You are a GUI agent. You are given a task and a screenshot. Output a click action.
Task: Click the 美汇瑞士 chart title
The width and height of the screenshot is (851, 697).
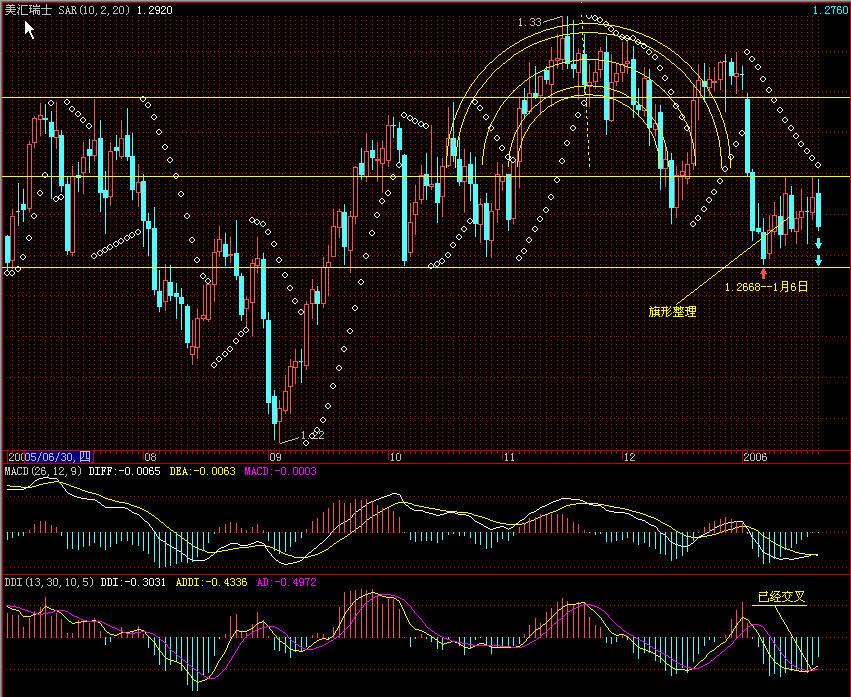(28, 10)
